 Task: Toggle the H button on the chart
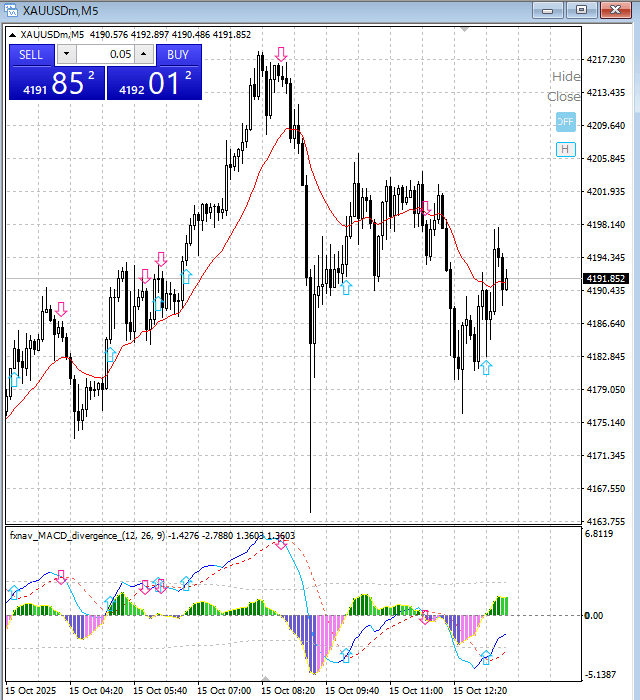[x=566, y=149]
